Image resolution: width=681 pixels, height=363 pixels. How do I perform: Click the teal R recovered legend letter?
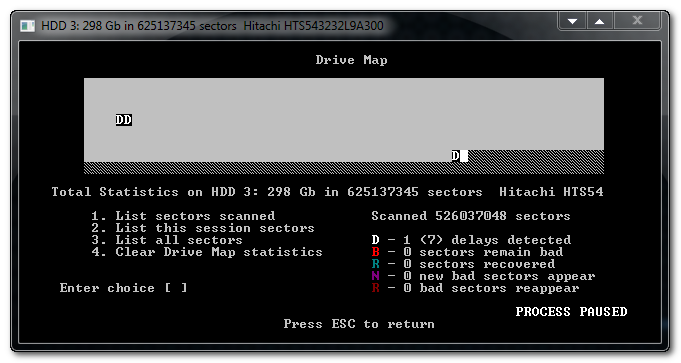point(376,264)
